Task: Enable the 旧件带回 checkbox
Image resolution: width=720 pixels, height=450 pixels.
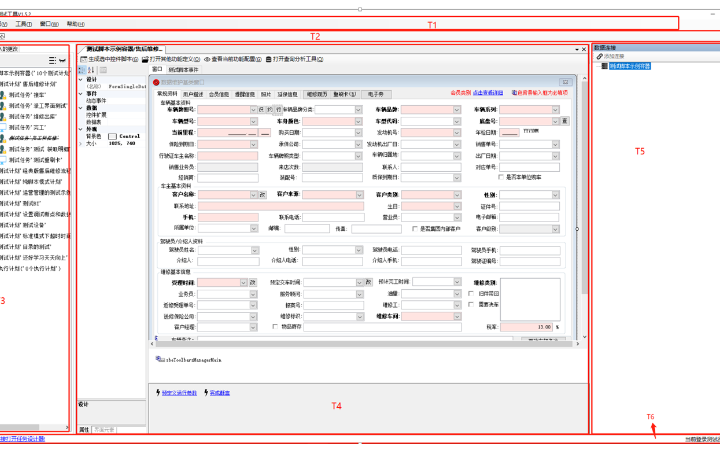Action: 471,293
